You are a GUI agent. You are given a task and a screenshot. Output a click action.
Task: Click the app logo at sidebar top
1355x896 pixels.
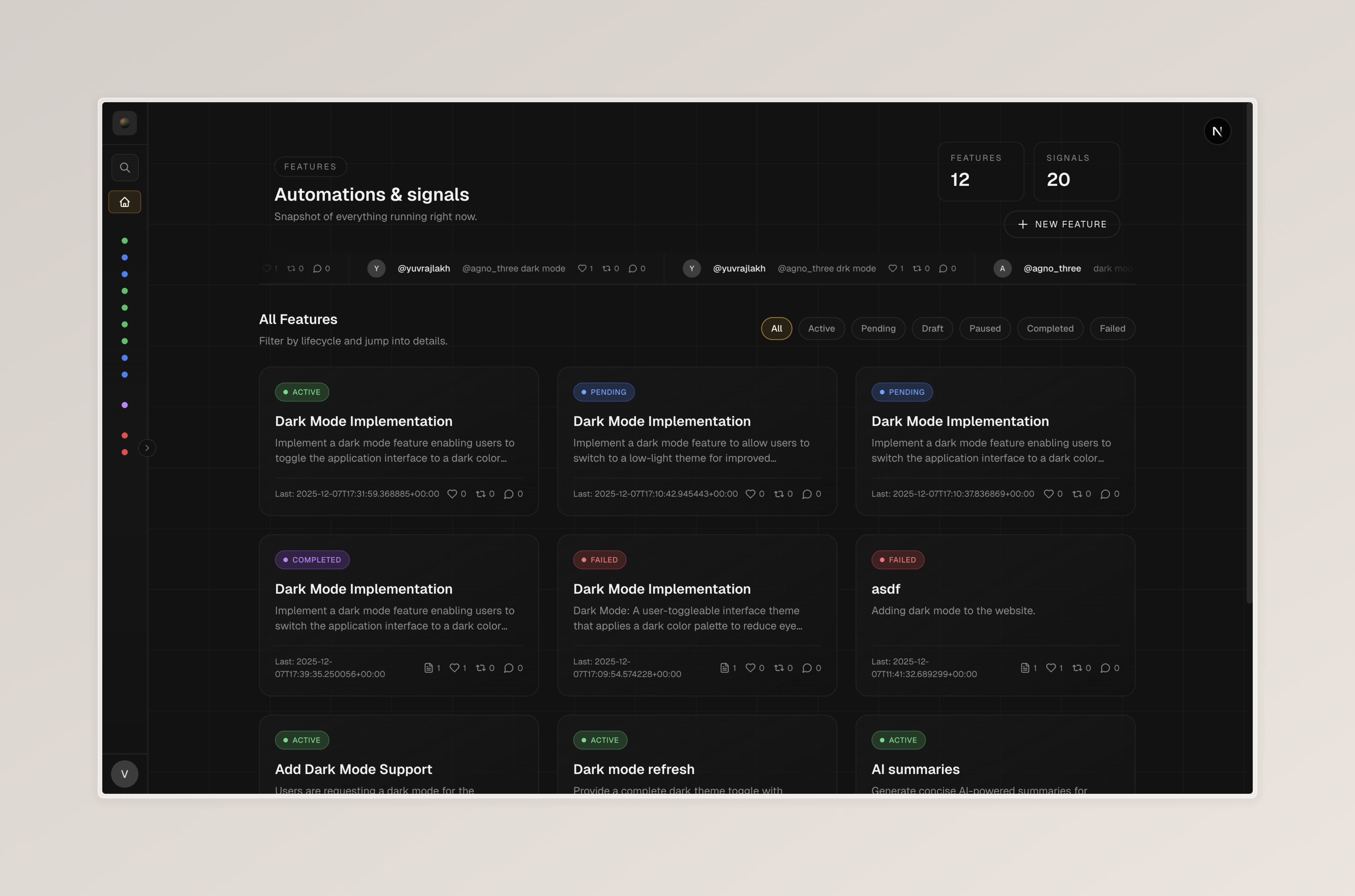[125, 123]
